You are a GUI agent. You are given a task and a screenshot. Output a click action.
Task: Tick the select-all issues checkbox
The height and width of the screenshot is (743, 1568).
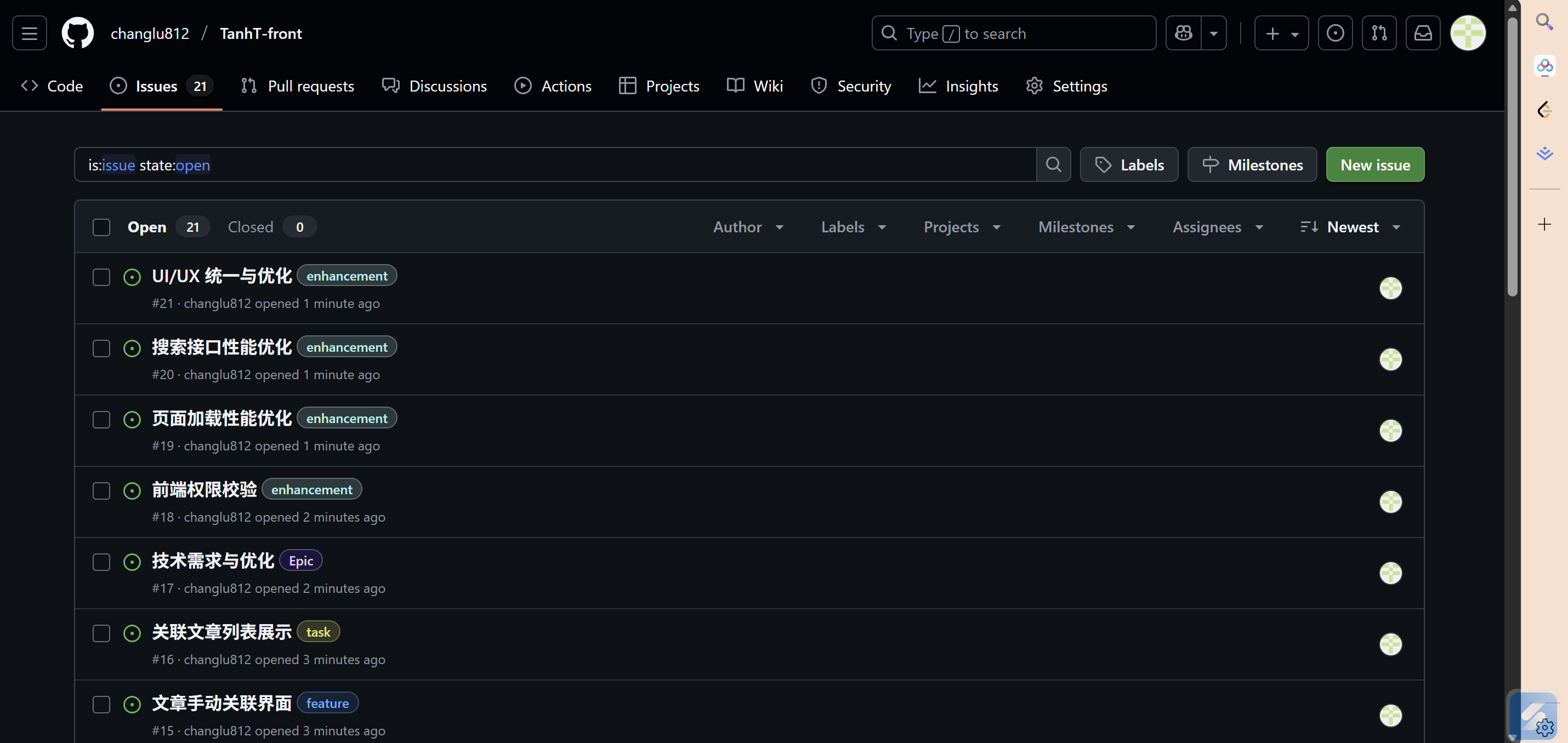(x=101, y=227)
